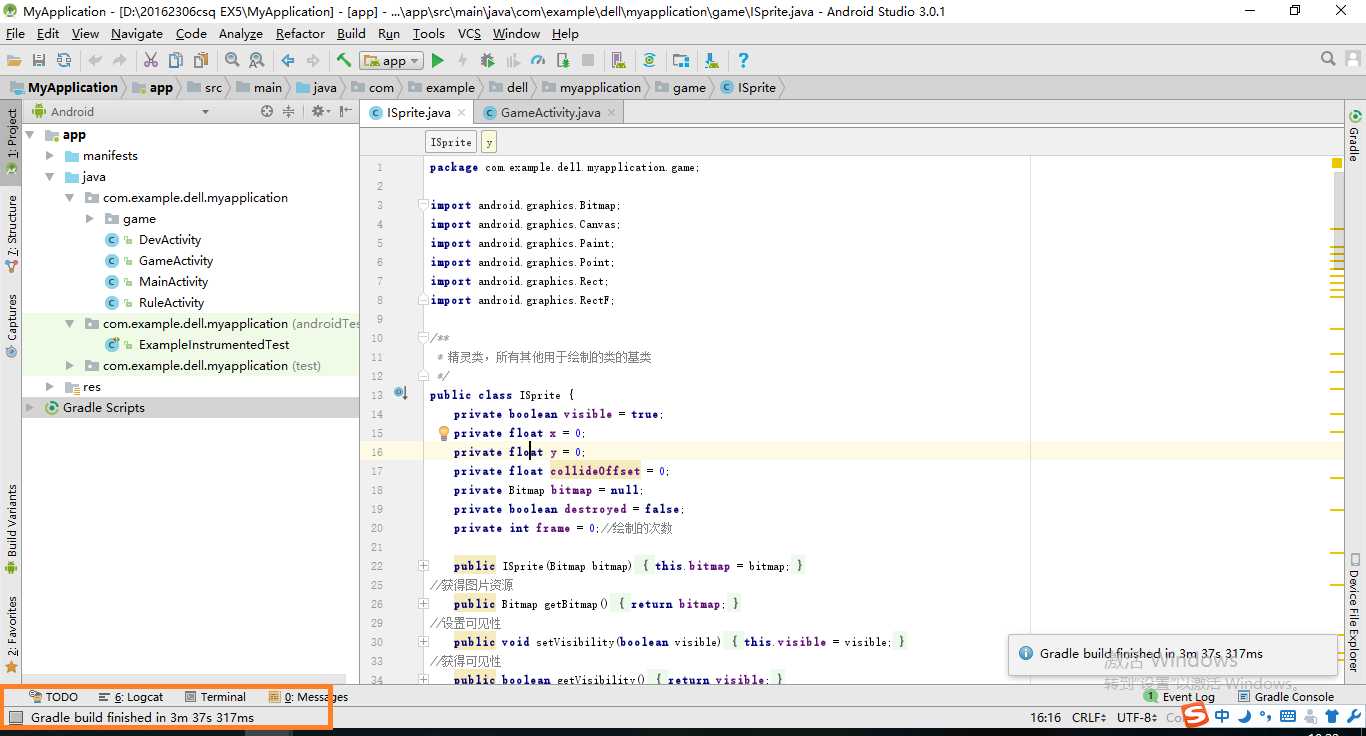Open the File menu
1366x736 pixels.
click(15, 33)
